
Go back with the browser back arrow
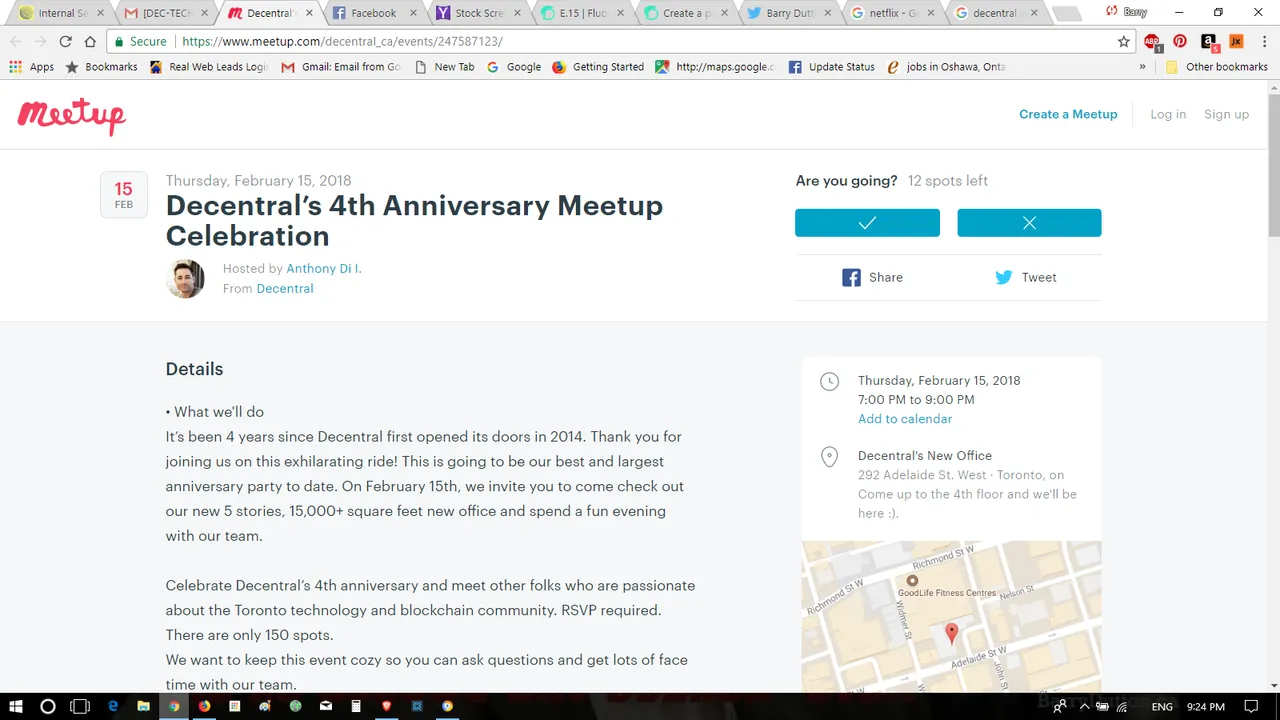[15, 42]
